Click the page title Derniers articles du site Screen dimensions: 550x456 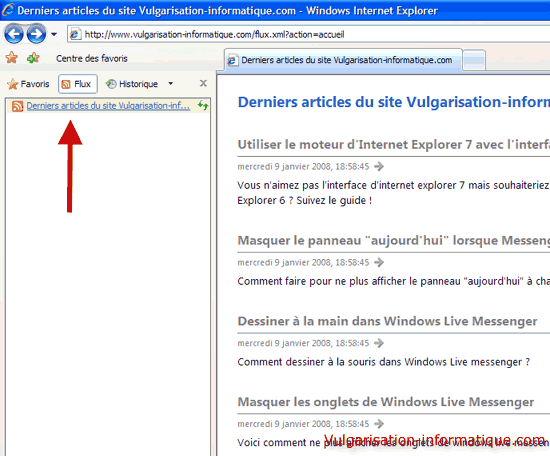click(x=394, y=102)
